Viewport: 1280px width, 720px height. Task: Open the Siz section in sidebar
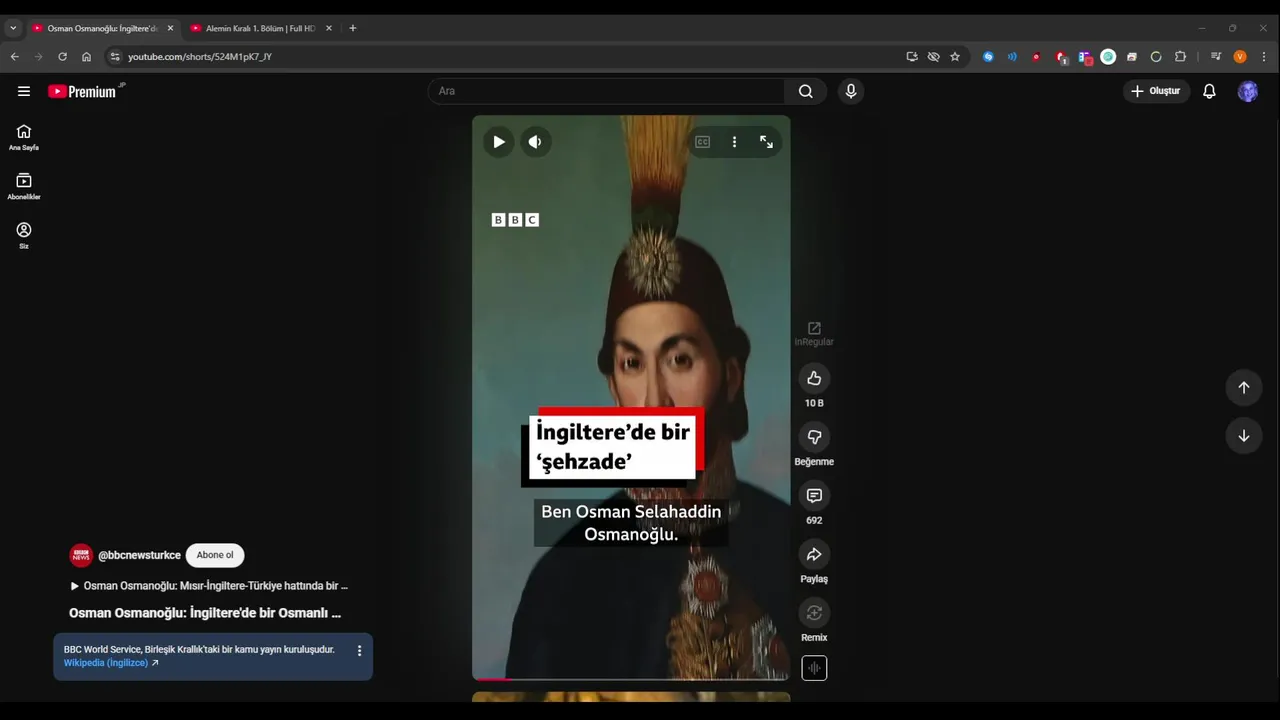pyautogui.click(x=24, y=235)
